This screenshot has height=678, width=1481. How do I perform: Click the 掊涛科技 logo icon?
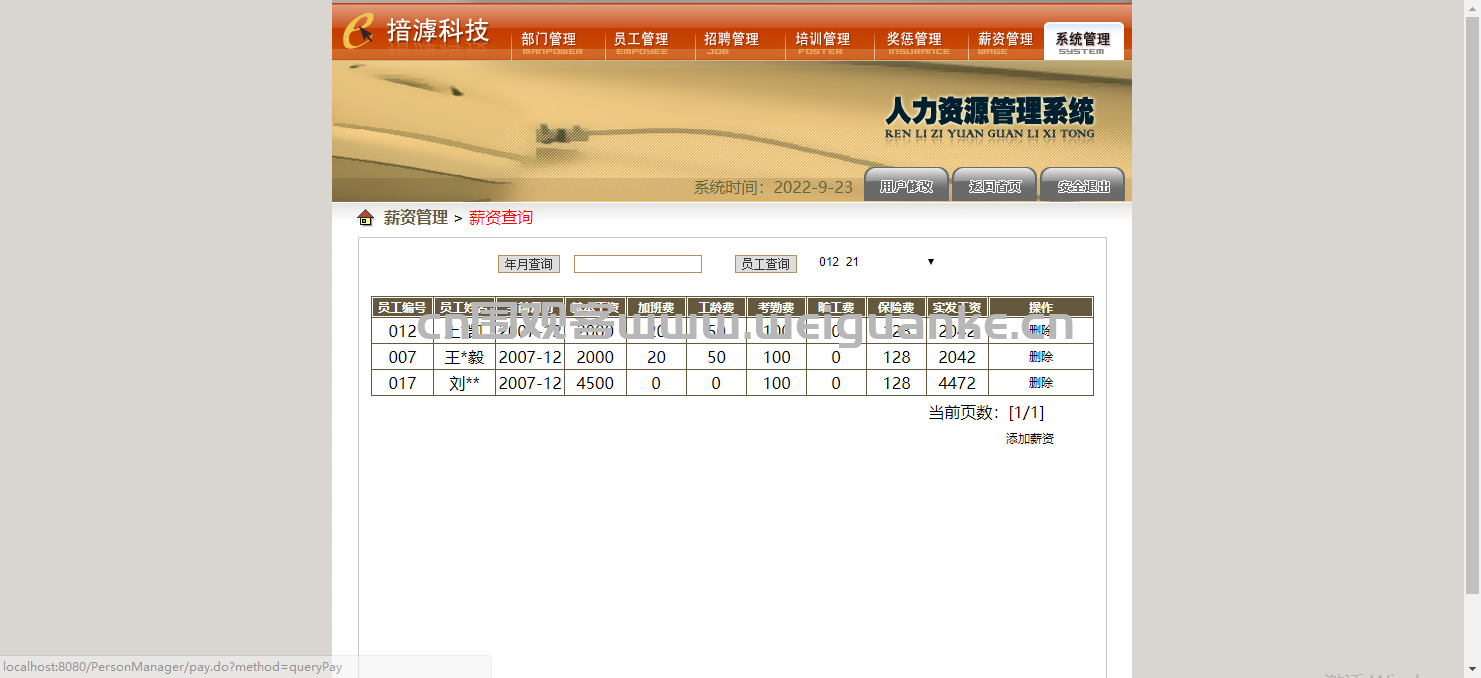359,31
